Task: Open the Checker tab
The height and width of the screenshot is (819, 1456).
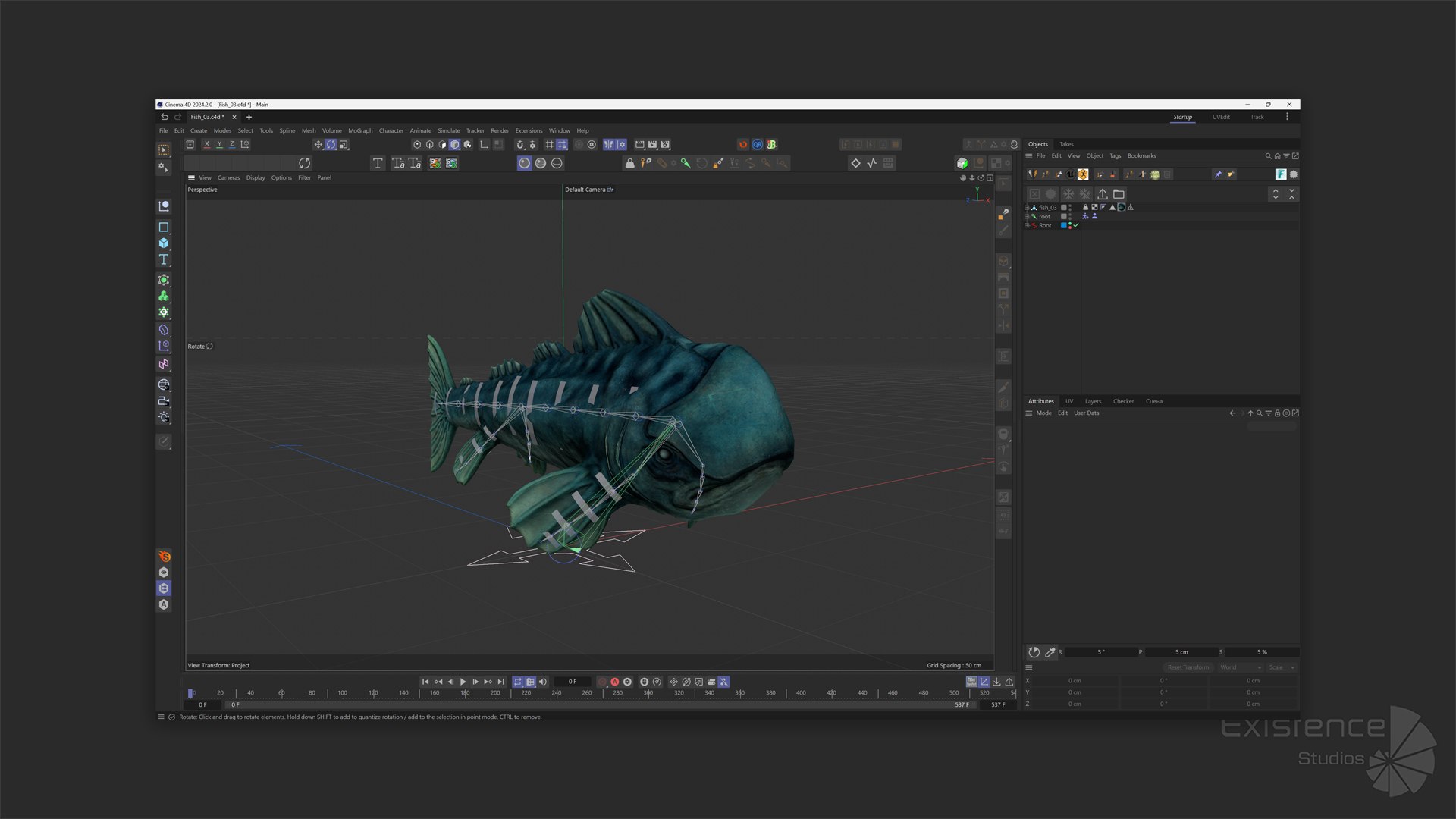Action: pyautogui.click(x=1123, y=401)
